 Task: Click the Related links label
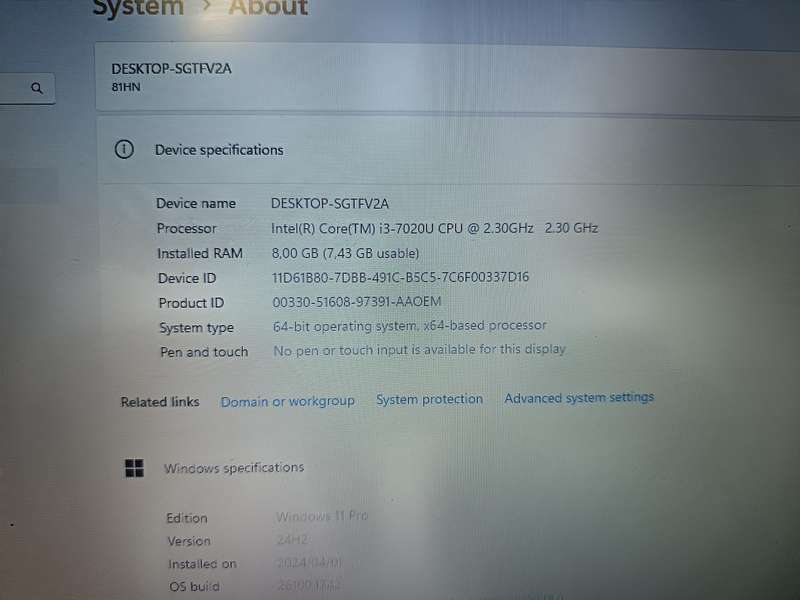(160, 402)
